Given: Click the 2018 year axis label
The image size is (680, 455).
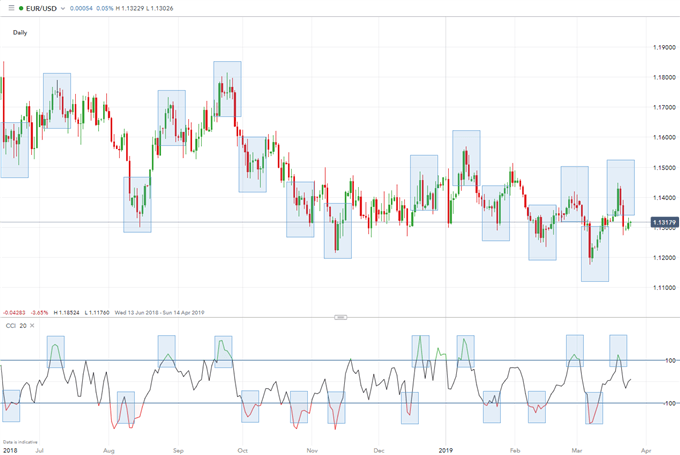Looking at the screenshot, I should pyautogui.click(x=10, y=451).
